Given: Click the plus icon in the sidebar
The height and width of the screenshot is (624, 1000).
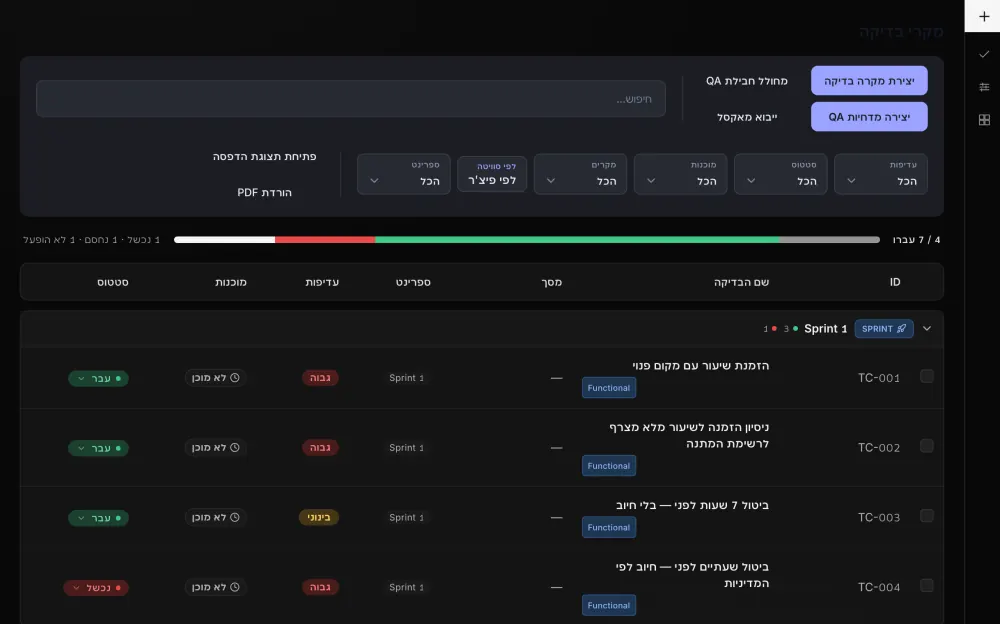Looking at the screenshot, I should click(x=983, y=16).
